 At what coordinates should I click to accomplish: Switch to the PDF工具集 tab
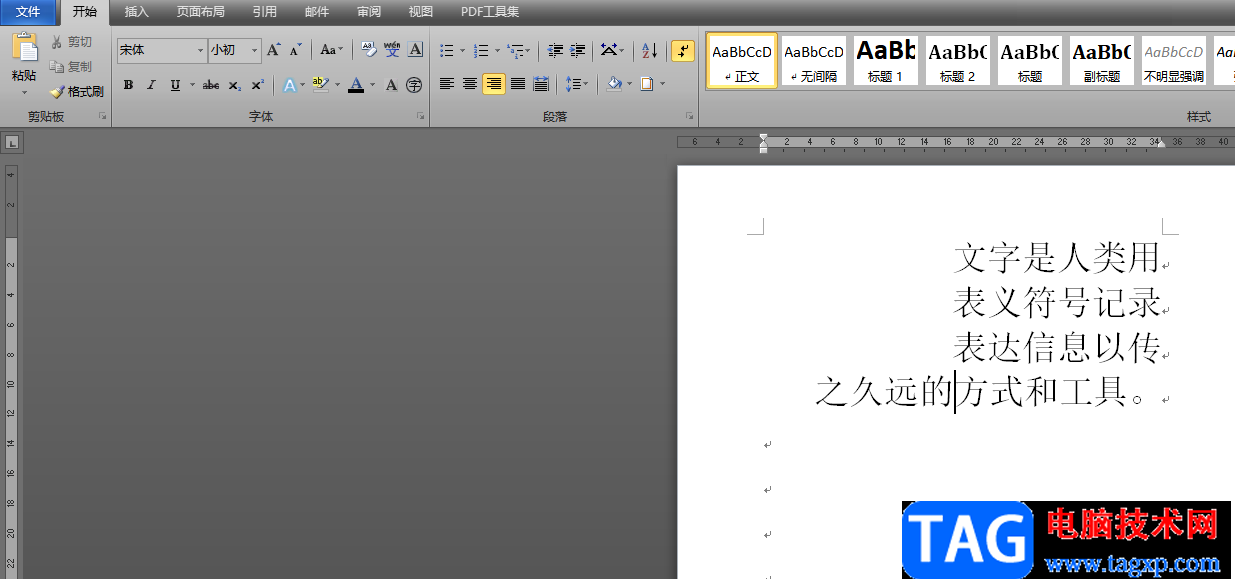pos(490,12)
